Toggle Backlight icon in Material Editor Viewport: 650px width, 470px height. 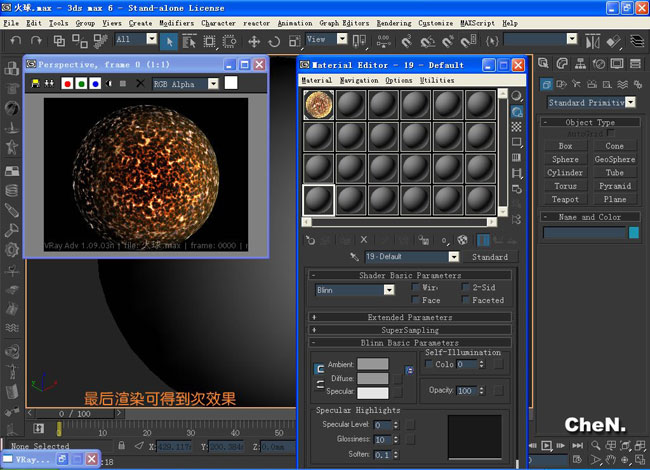pyautogui.click(x=517, y=112)
